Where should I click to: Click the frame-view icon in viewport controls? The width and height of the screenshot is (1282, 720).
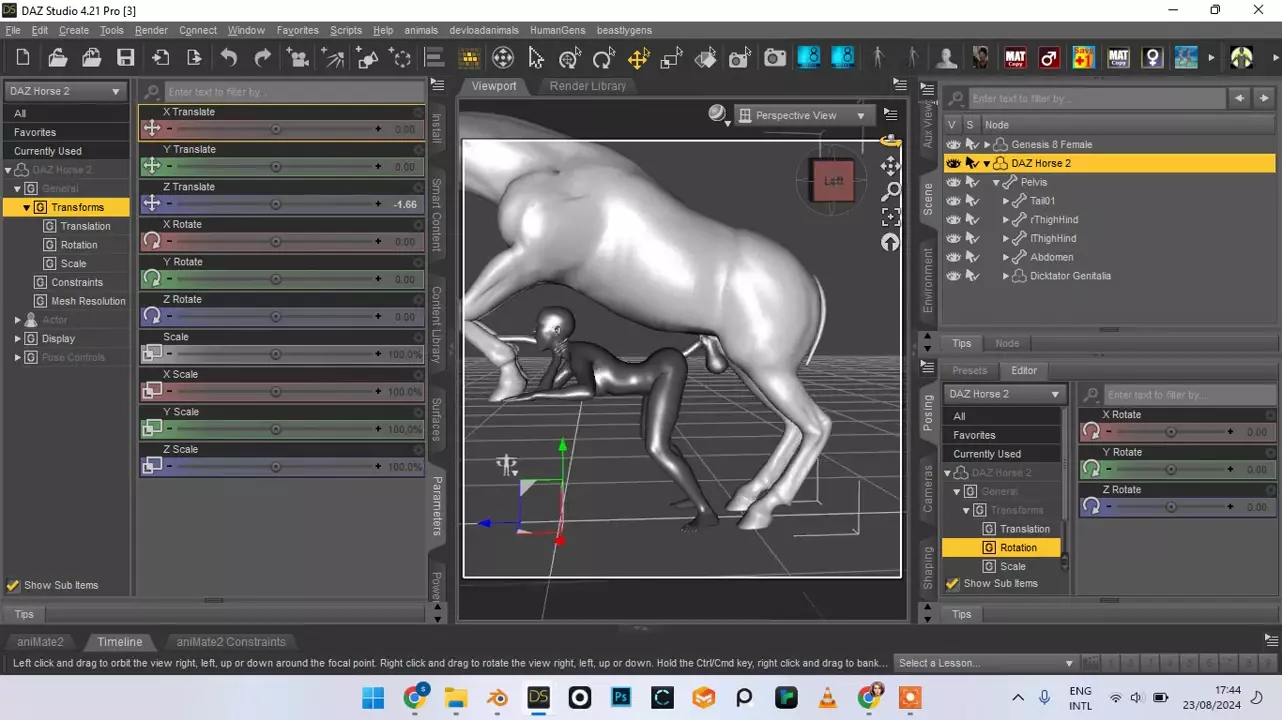point(890,217)
